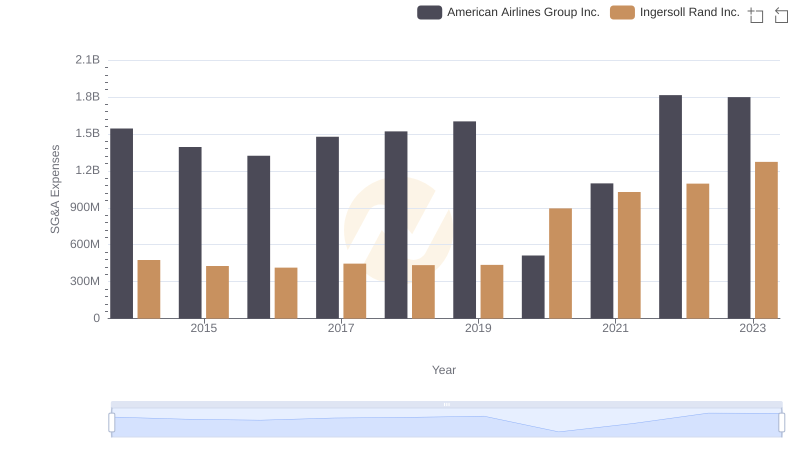Image resolution: width=800 pixels, height=461 pixels.
Task: Click the 2017 Ingersoll Rand tan bar
Action: [x=355, y=291]
